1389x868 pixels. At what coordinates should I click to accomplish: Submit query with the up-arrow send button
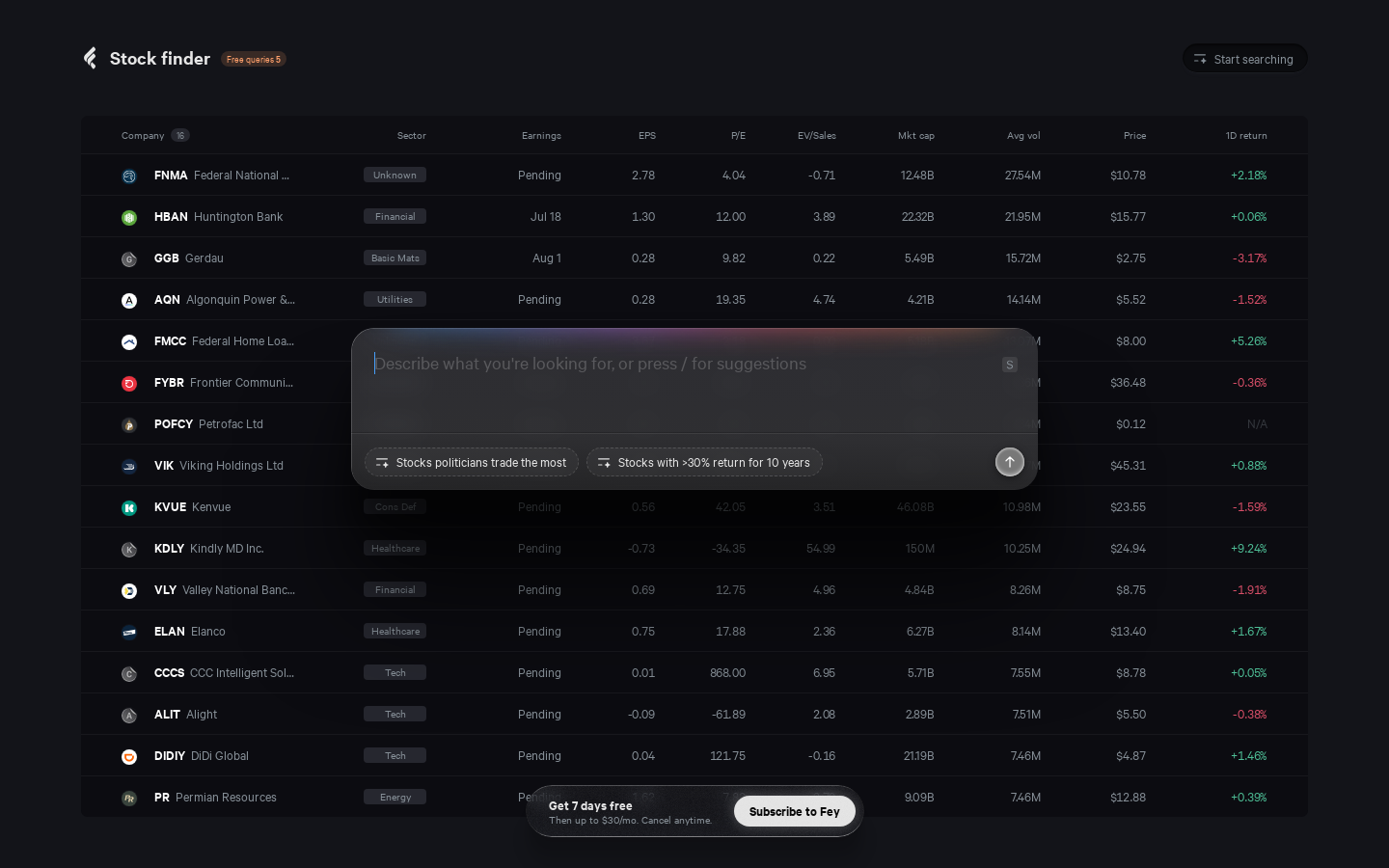point(1010,462)
